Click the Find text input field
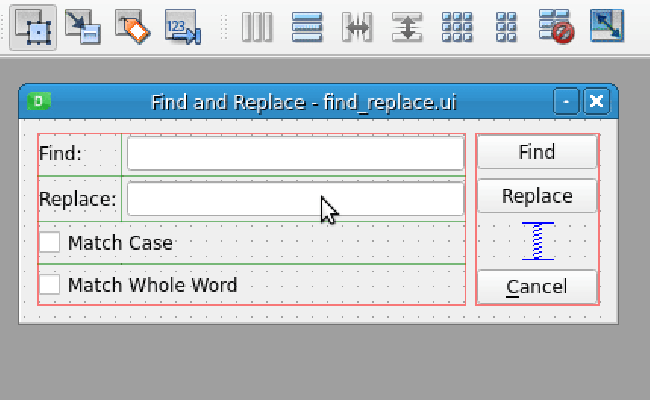The width and height of the screenshot is (650, 400). pyautogui.click(x=295, y=153)
